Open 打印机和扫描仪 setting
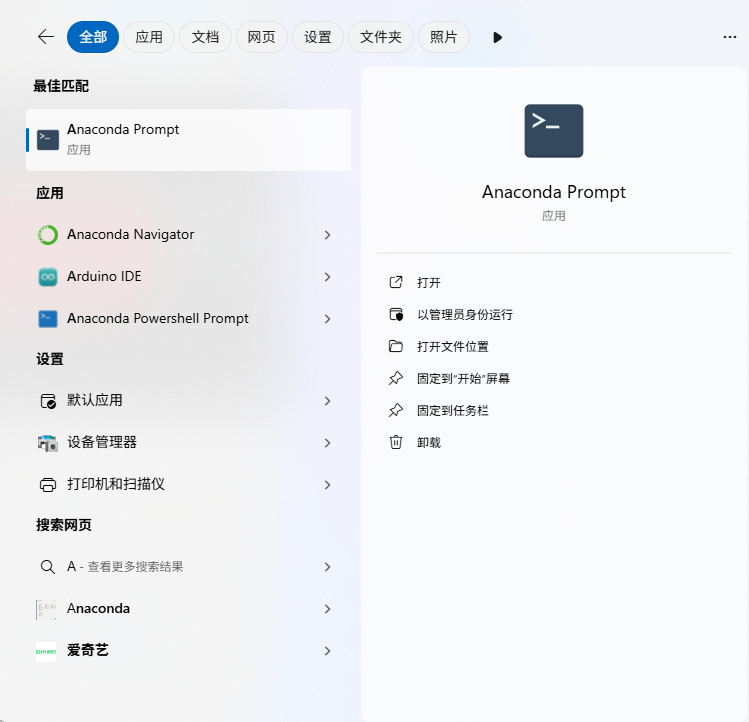Viewport: 749px width, 722px height. [x=188, y=485]
